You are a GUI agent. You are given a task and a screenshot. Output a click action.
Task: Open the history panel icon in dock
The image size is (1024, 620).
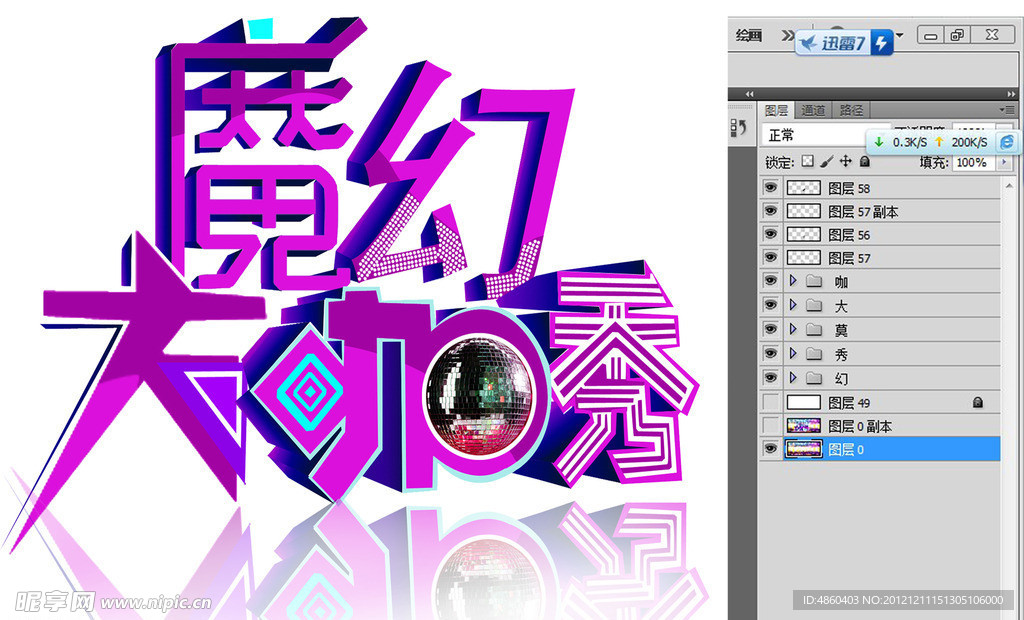point(739,128)
